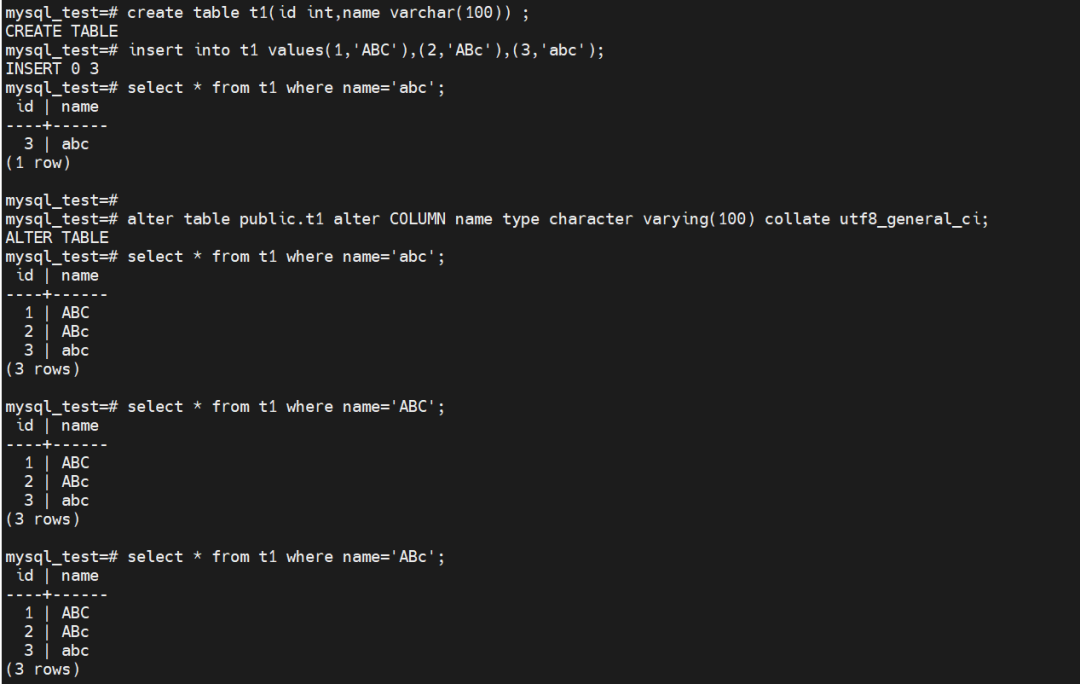
Task: Click the select query filtering name='ABC'
Action: [285, 406]
